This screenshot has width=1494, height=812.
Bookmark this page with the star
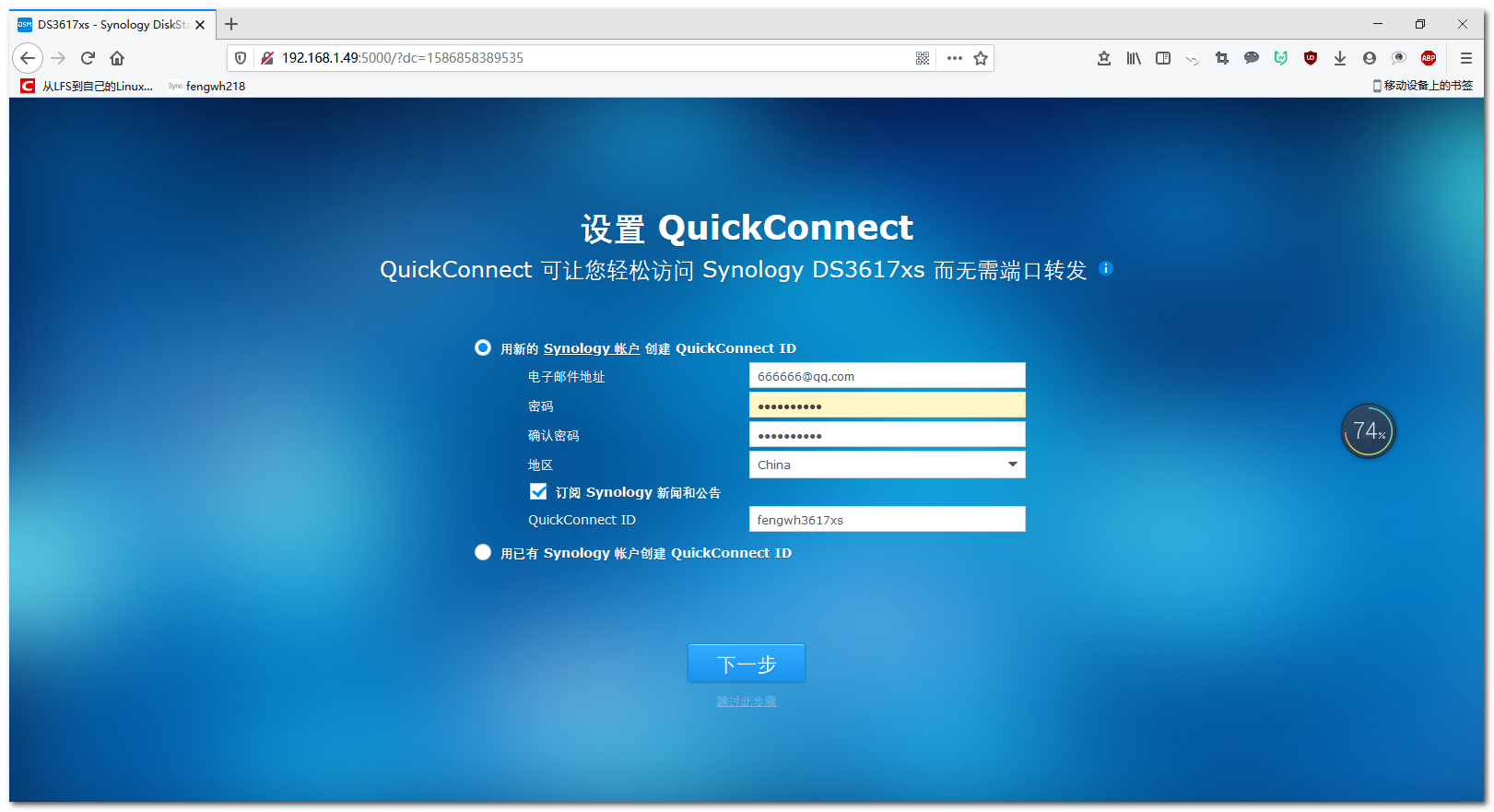pyautogui.click(x=981, y=58)
